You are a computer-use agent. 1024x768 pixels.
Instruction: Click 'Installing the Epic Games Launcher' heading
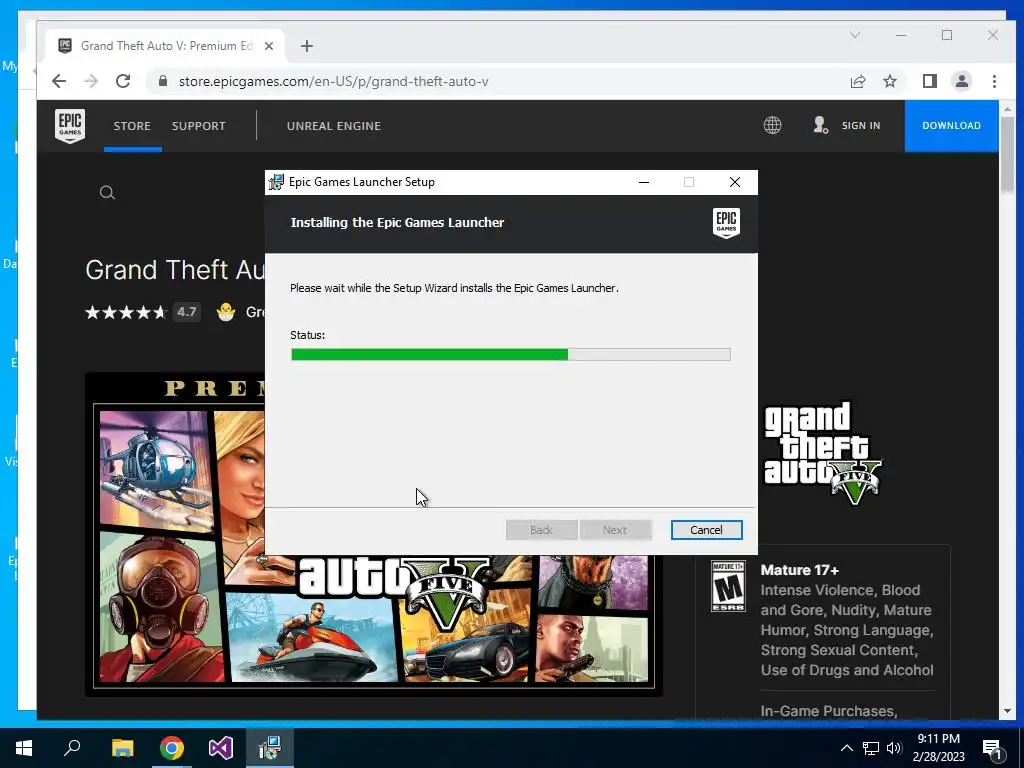397,223
